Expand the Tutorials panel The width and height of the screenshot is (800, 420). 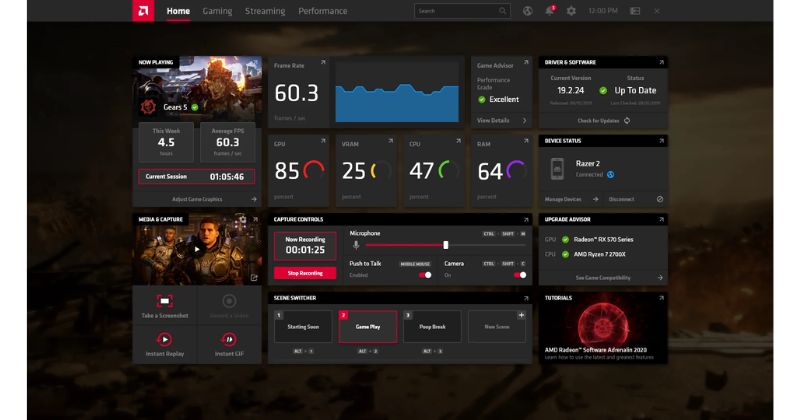click(x=661, y=298)
